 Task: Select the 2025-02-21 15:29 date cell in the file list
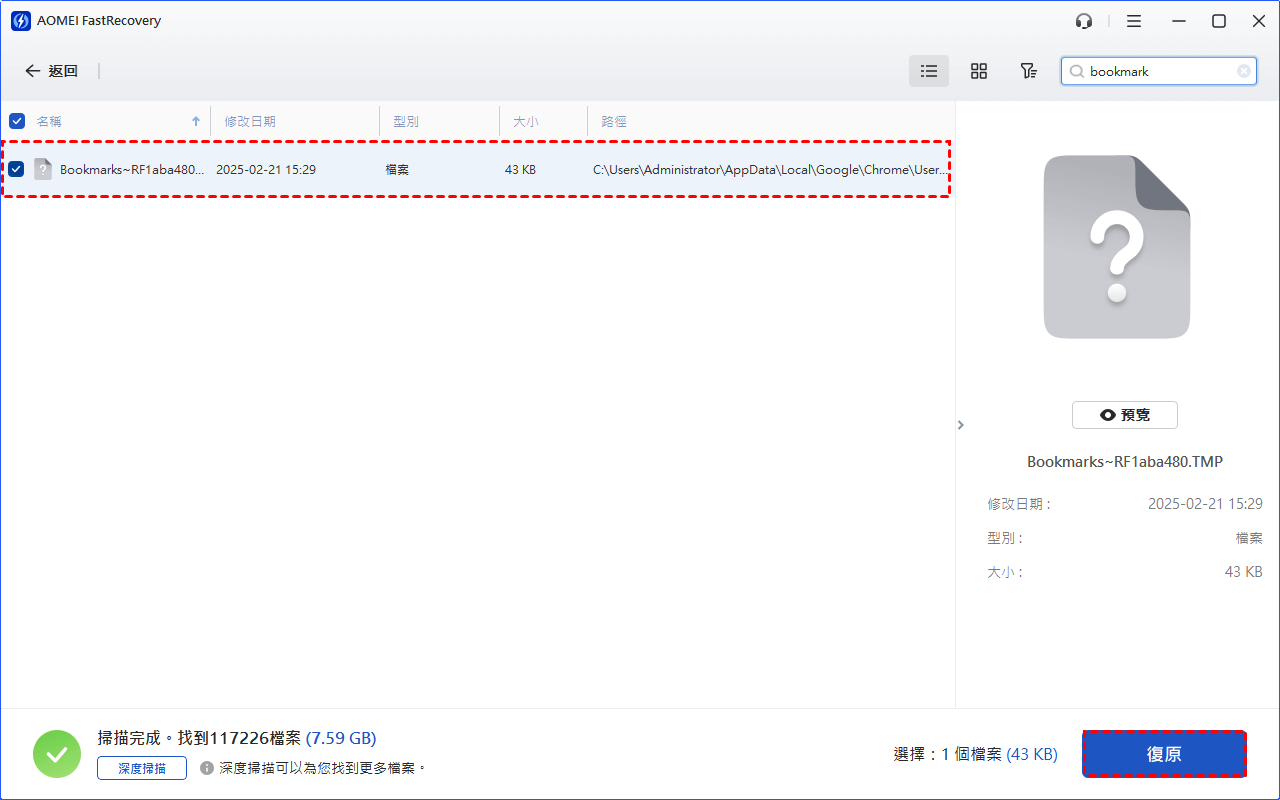[266, 170]
